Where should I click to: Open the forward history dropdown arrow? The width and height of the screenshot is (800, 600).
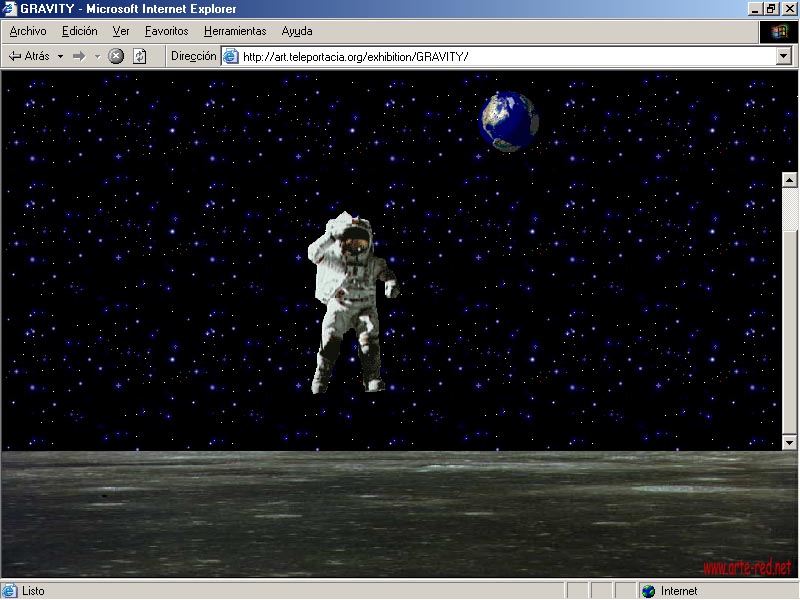pyautogui.click(x=97, y=57)
